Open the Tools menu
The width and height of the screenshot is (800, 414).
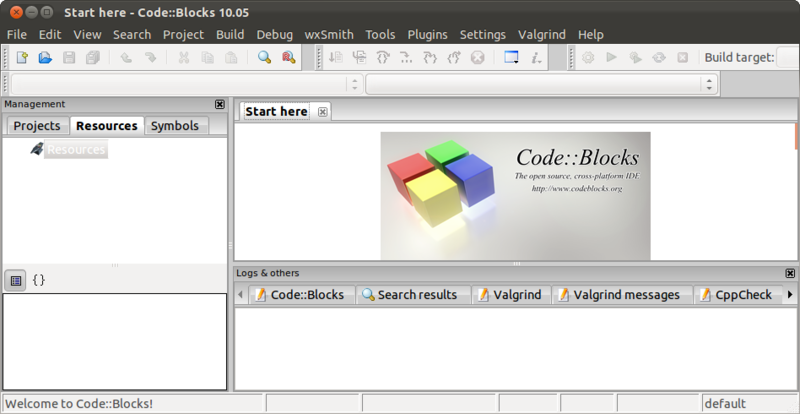coord(380,35)
